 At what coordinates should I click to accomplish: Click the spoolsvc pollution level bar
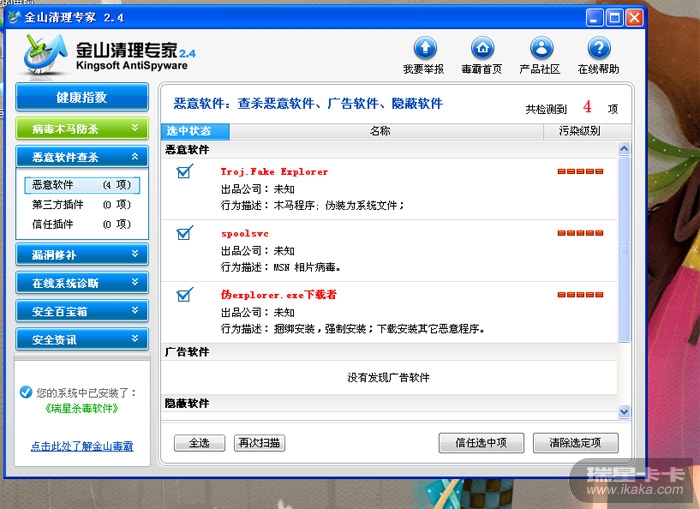[580, 233]
